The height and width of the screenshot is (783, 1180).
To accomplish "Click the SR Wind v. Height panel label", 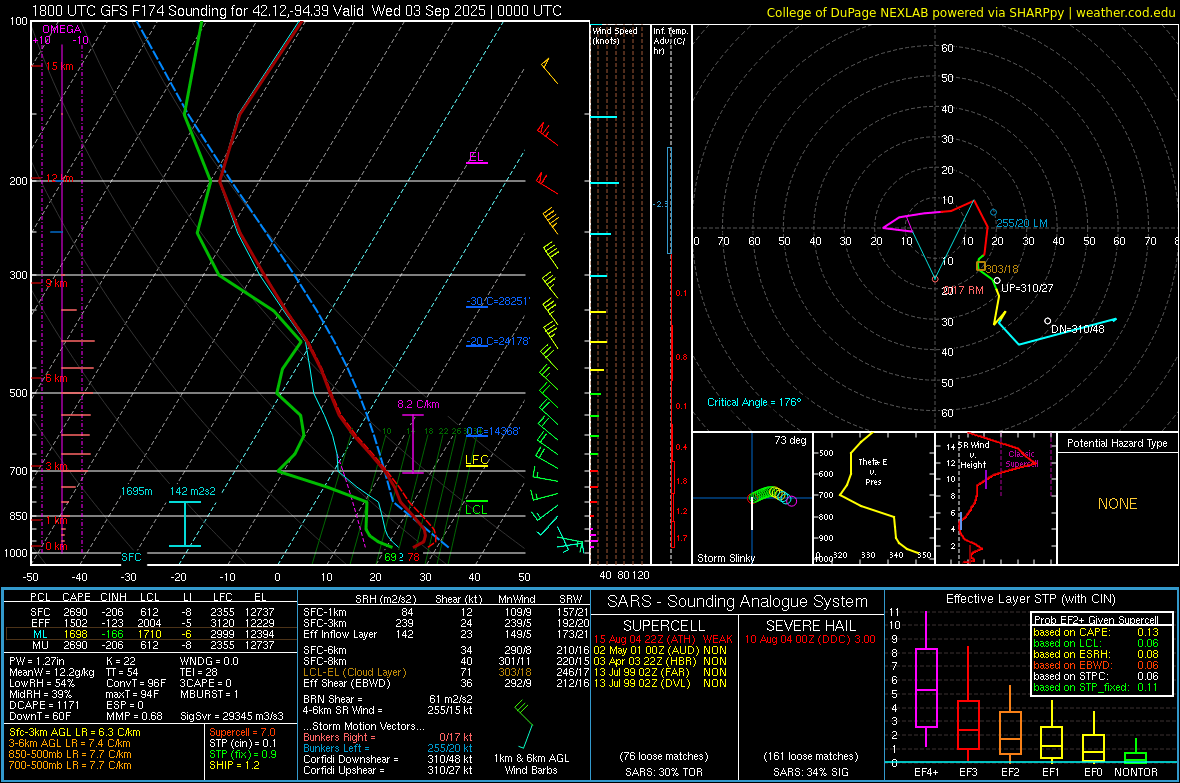I will click(972, 455).
